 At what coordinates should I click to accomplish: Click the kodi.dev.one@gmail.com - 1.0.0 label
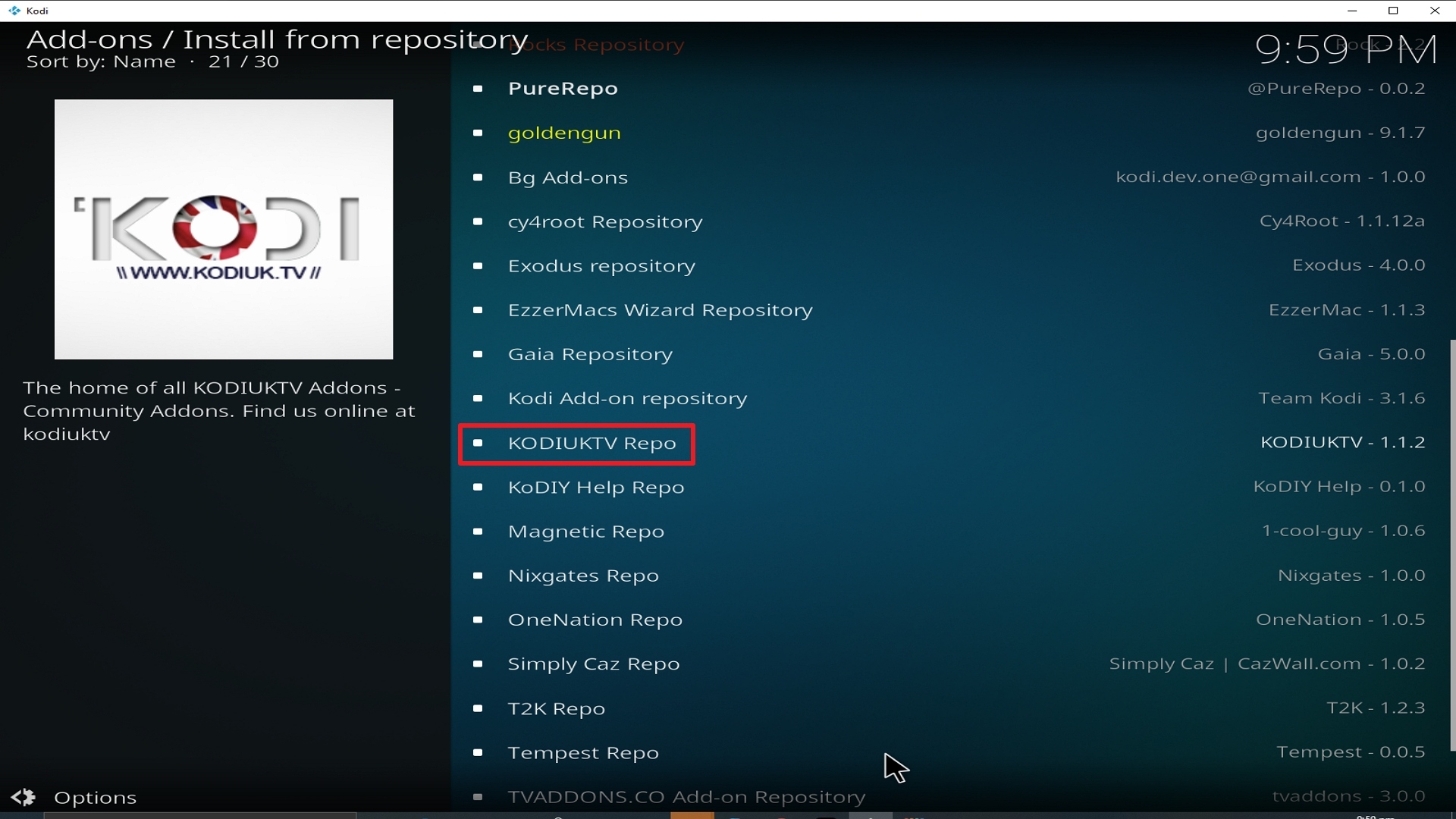pos(1270,177)
